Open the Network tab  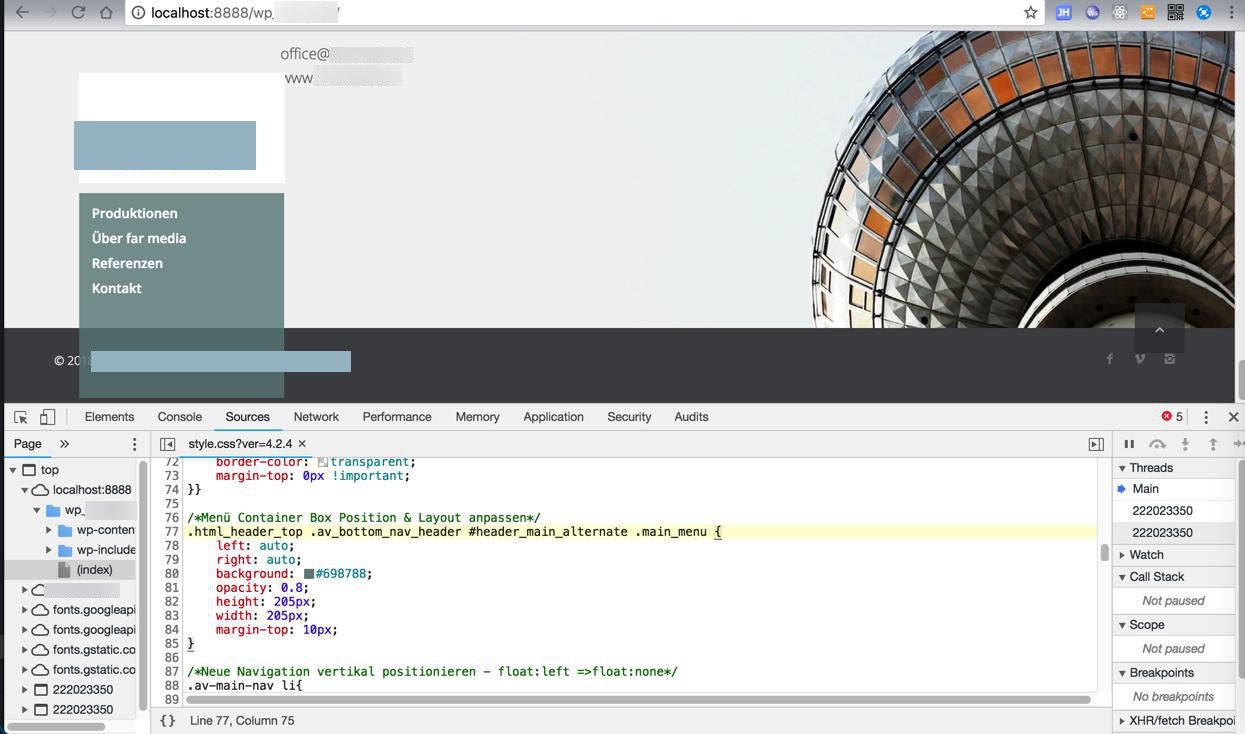click(x=316, y=417)
